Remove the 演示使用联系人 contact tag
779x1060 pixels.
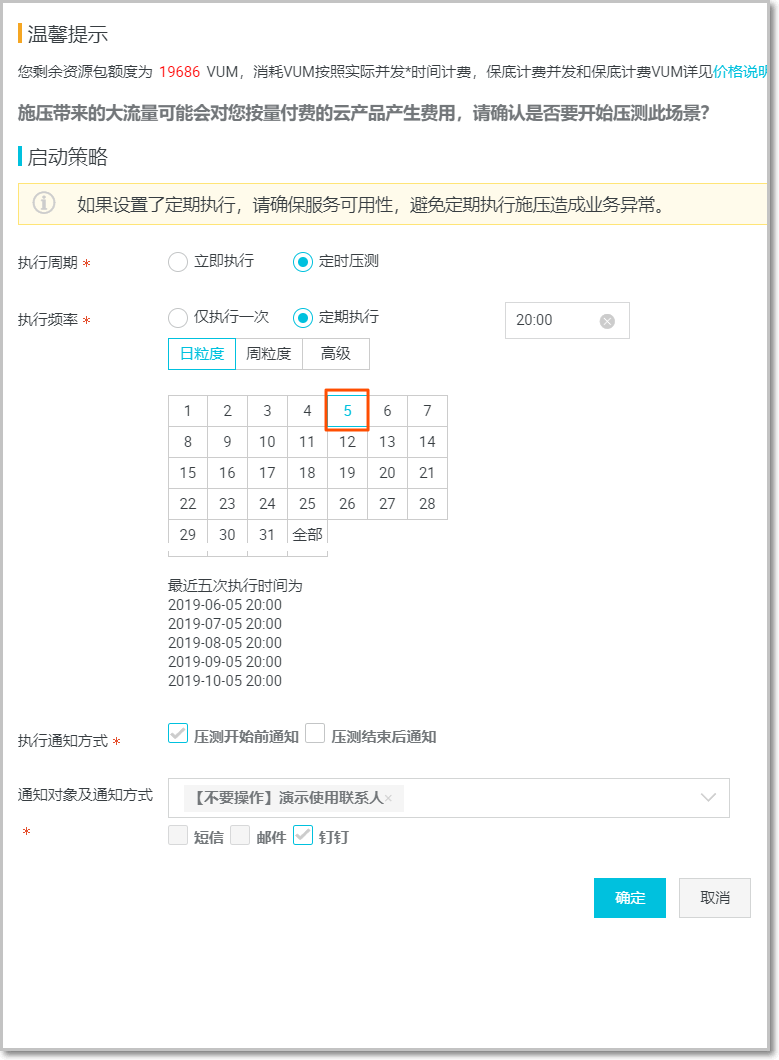click(x=388, y=798)
